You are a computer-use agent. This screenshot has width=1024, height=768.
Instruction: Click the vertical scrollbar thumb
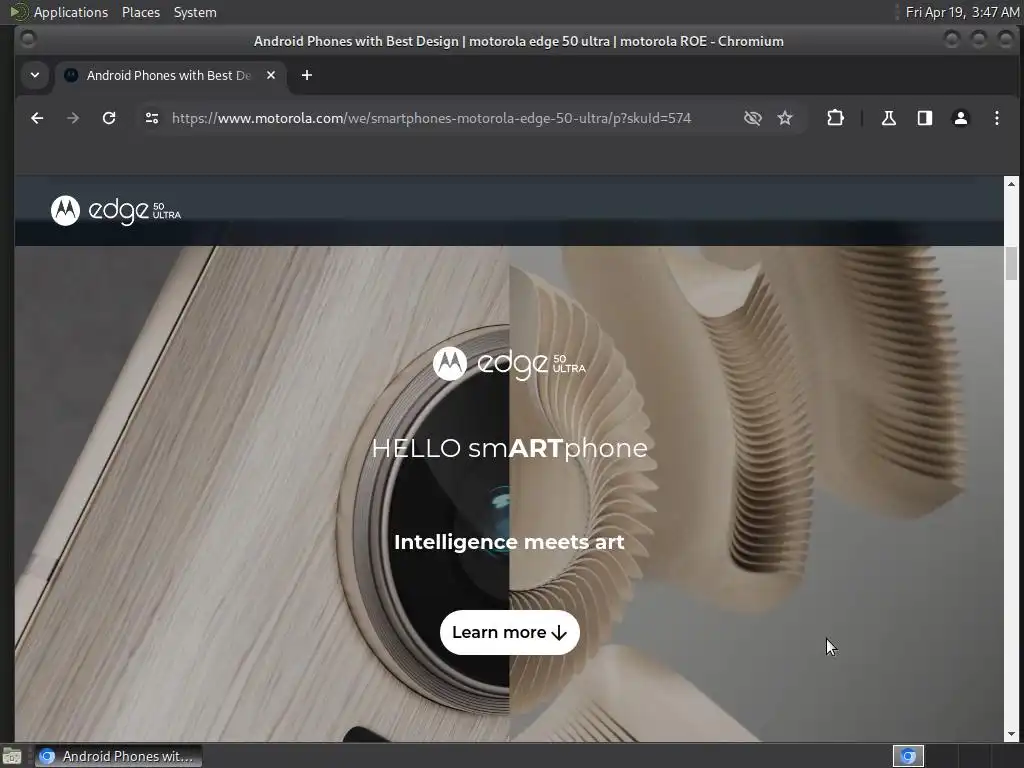click(x=1011, y=264)
